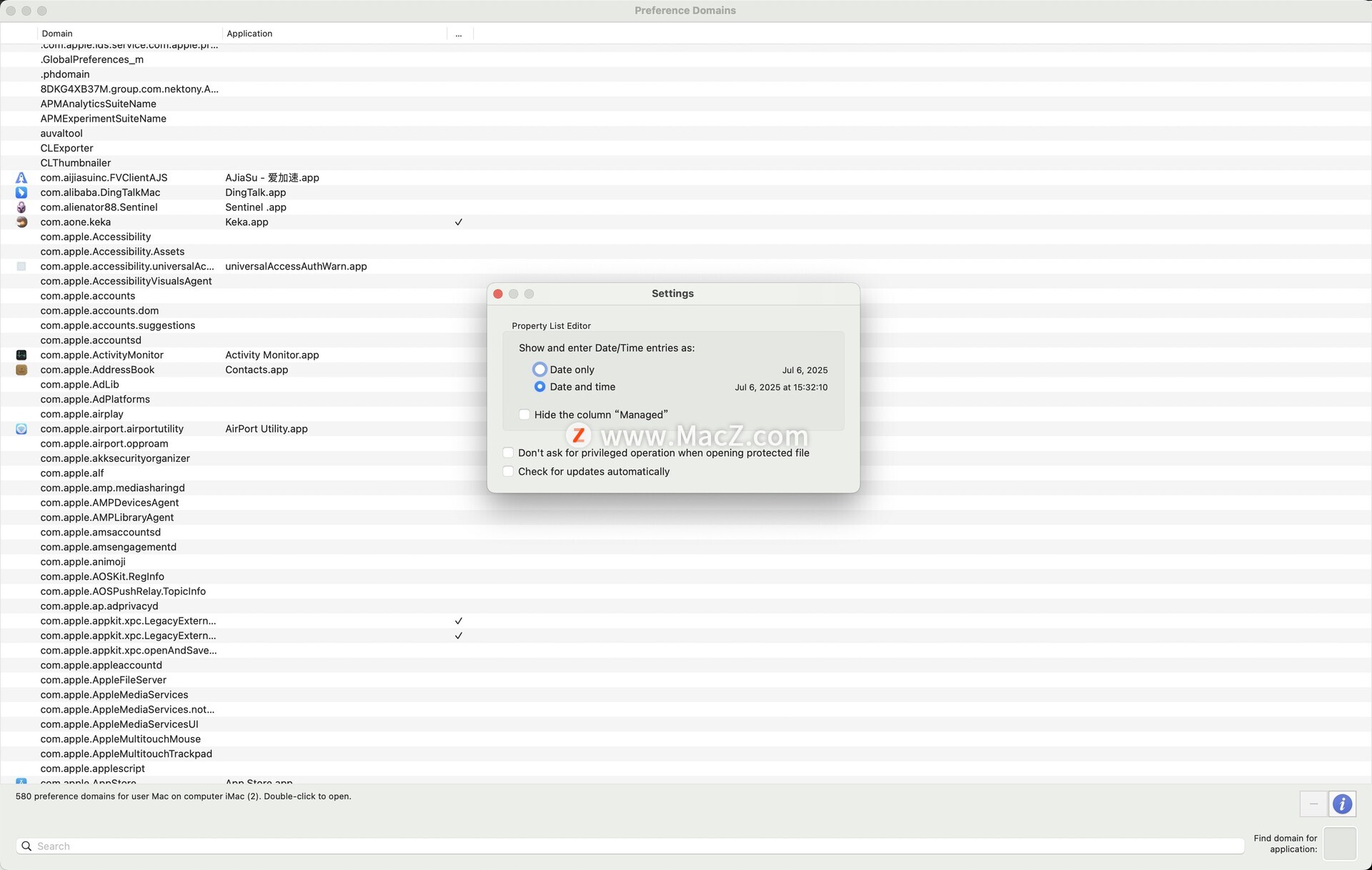Click the Keka app icon
Image resolution: width=1372 pixels, height=870 pixels.
coord(21,222)
